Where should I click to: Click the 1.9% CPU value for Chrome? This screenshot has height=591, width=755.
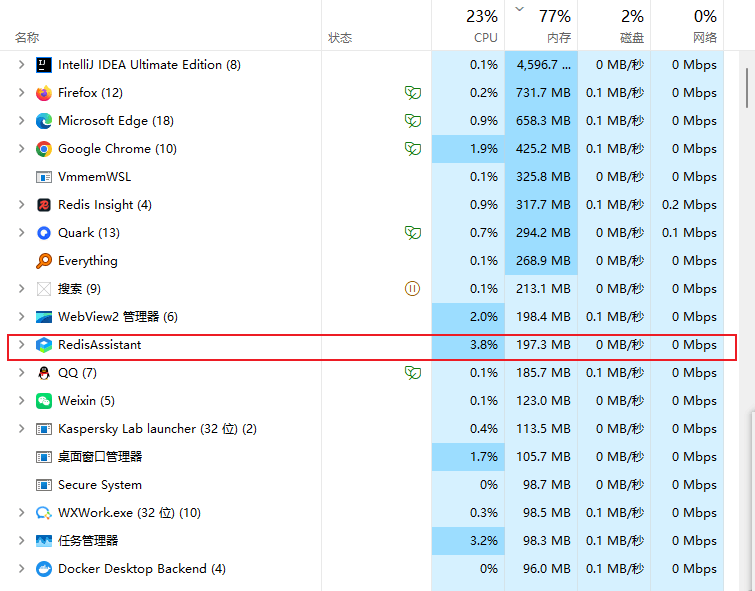click(484, 149)
